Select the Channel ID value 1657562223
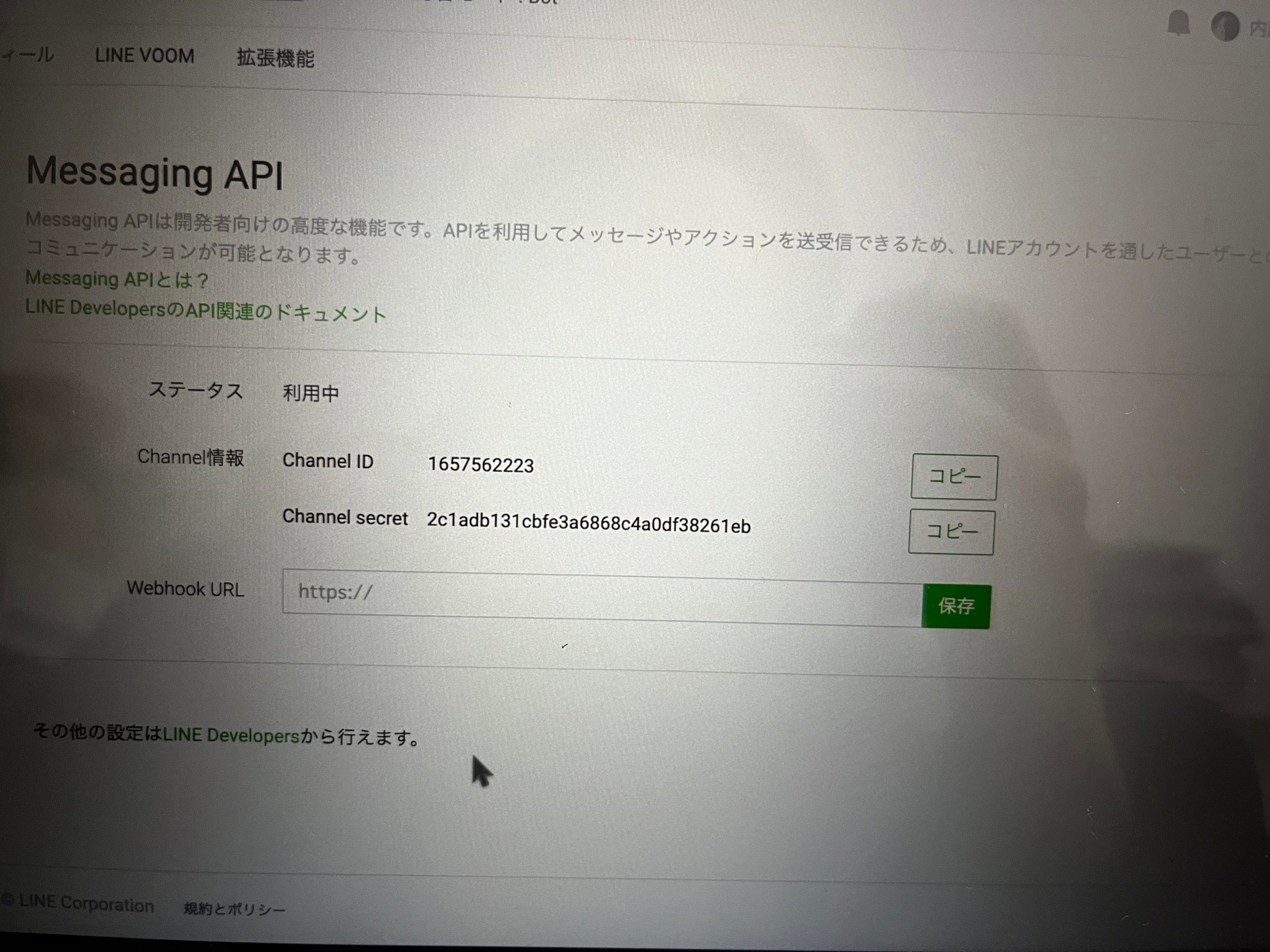 point(481,464)
